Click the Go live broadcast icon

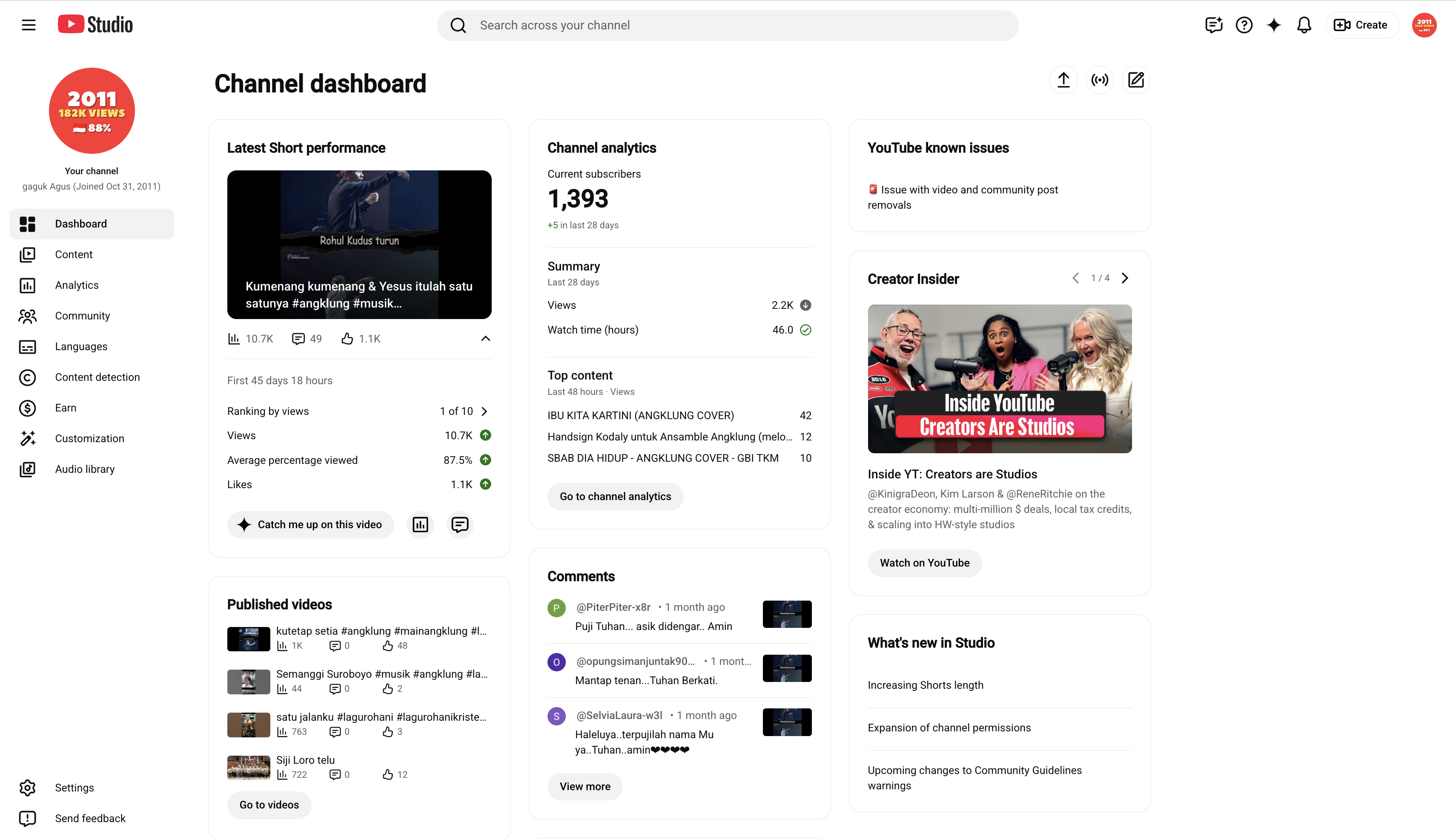coord(1100,80)
